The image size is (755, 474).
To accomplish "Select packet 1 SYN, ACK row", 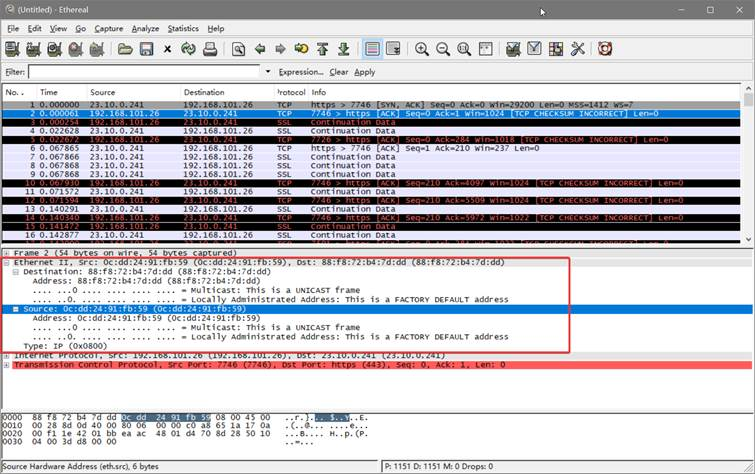I will pos(371,105).
